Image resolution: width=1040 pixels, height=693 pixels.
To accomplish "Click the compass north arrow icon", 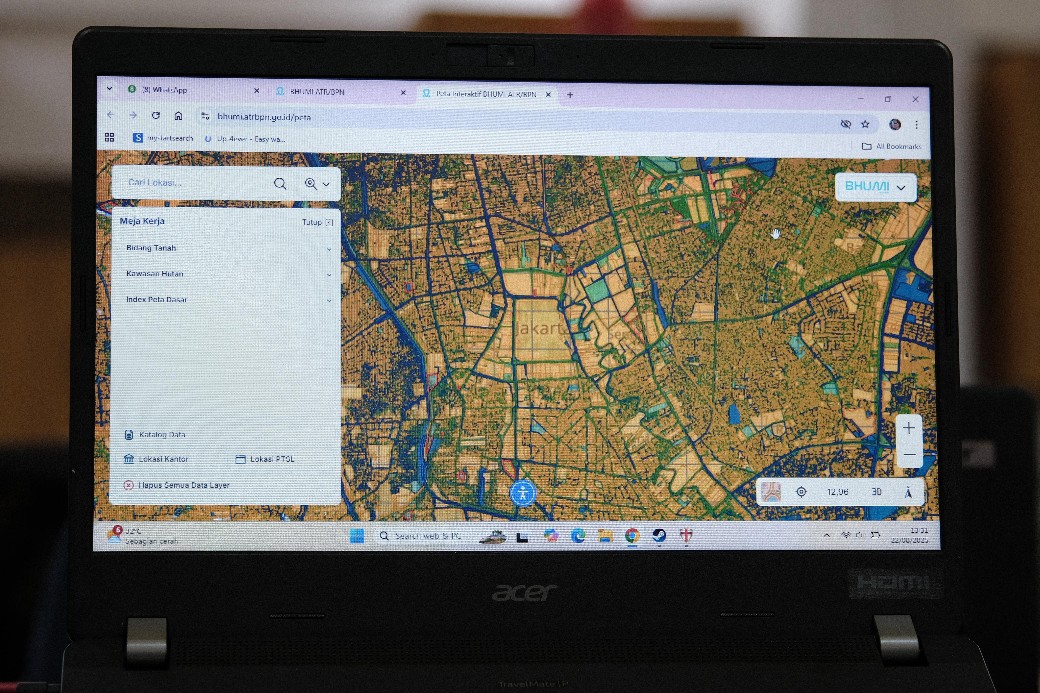I will 908,492.
